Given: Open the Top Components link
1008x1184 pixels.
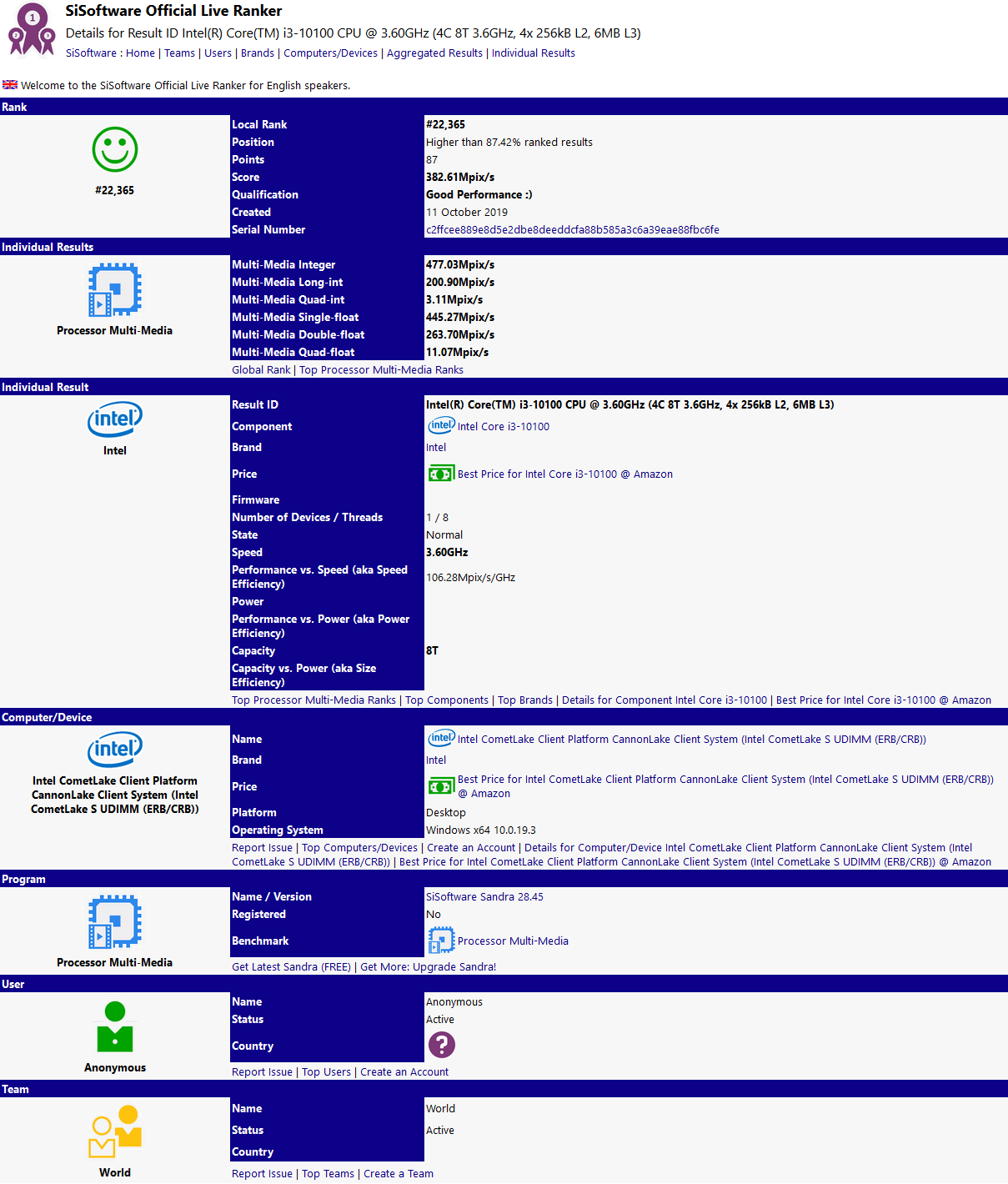Looking at the screenshot, I should click(447, 700).
